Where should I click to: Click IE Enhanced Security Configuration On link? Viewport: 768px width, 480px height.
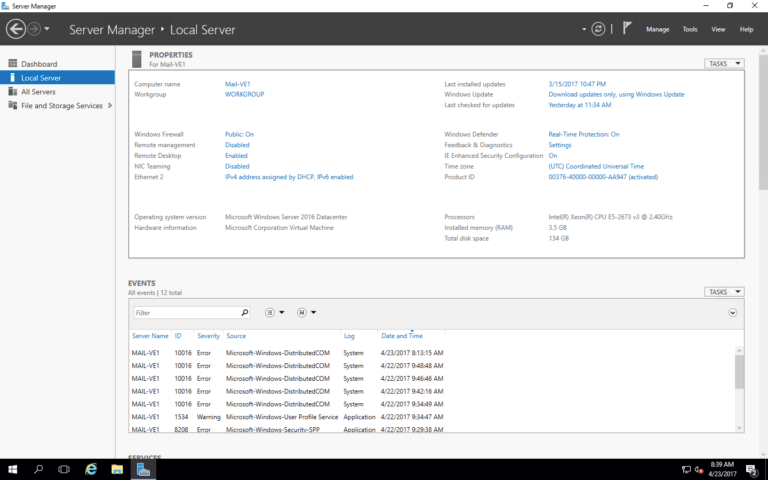point(552,156)
